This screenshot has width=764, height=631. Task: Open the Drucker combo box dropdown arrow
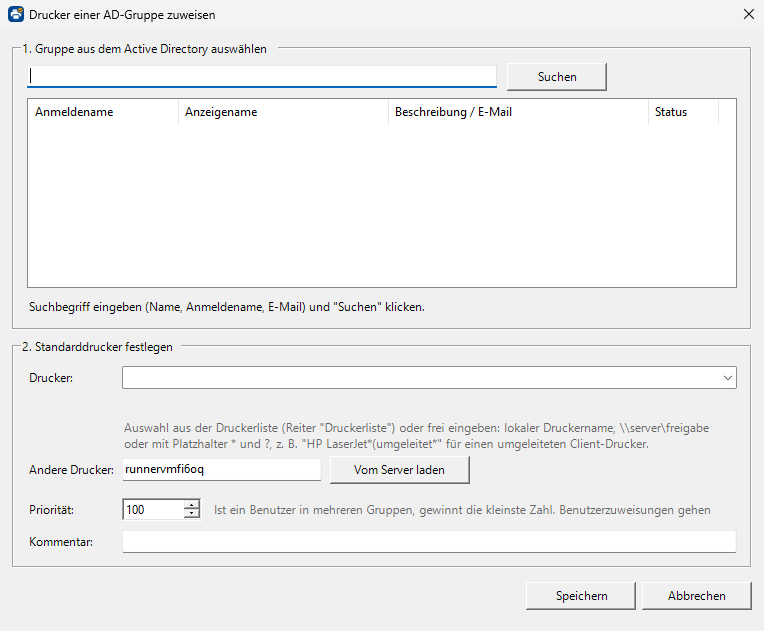728,378
